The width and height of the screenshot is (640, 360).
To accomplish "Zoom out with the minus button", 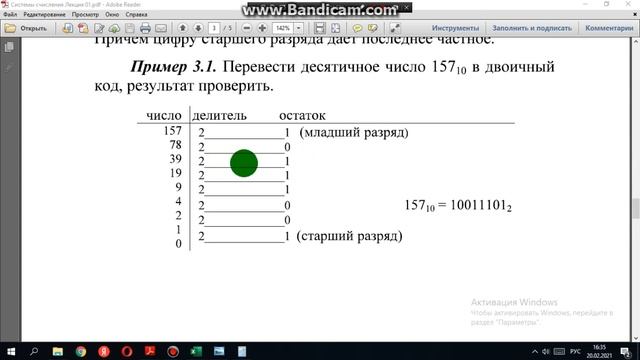I will pyautogui.click(x=247, y=28).
